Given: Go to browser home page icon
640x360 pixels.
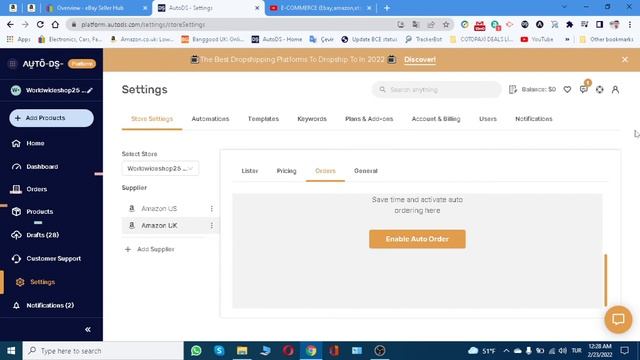Looking at the screenshot, I should [x=55, y=24].
